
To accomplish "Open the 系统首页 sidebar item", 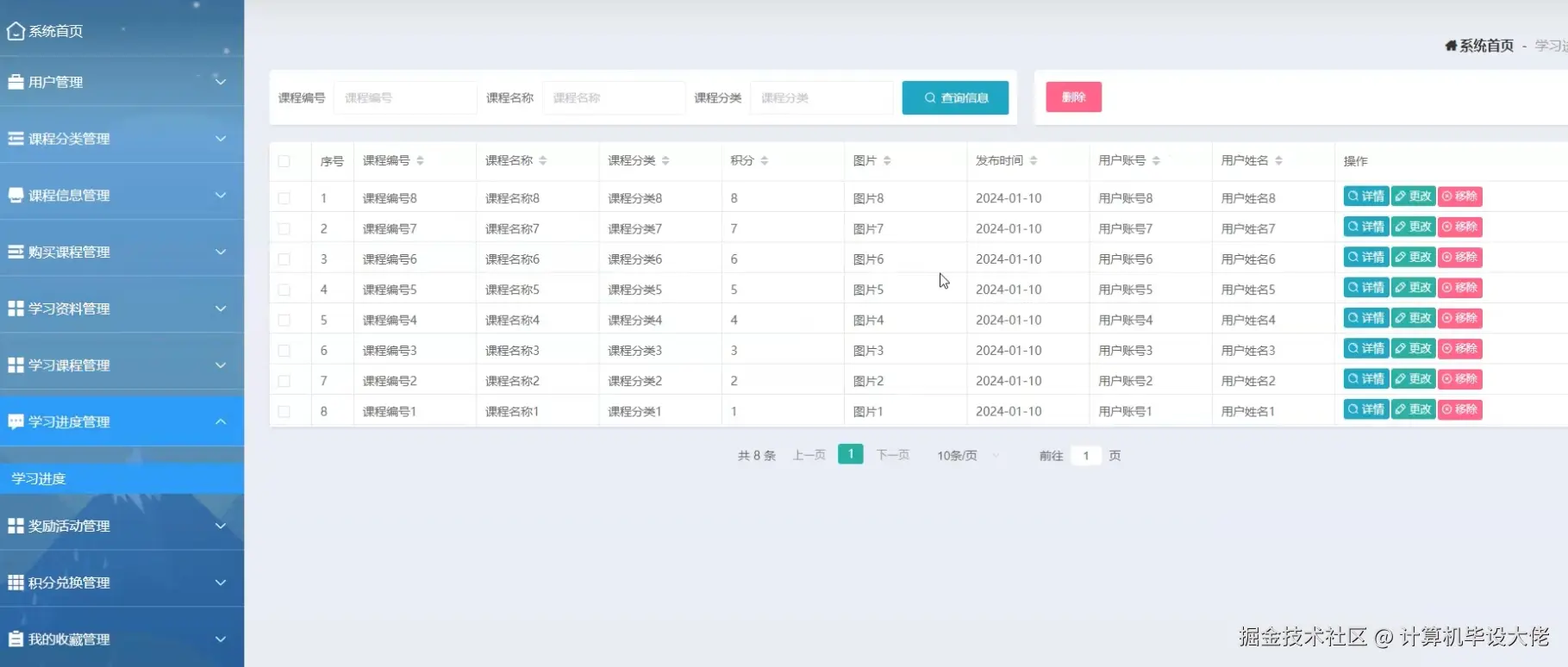I will (122, 31).
